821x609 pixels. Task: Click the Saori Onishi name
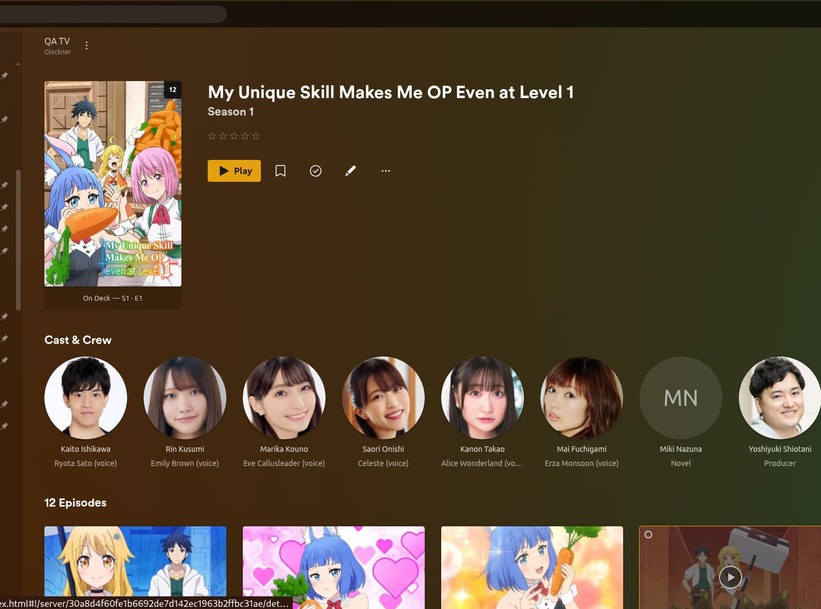(383, 449)
